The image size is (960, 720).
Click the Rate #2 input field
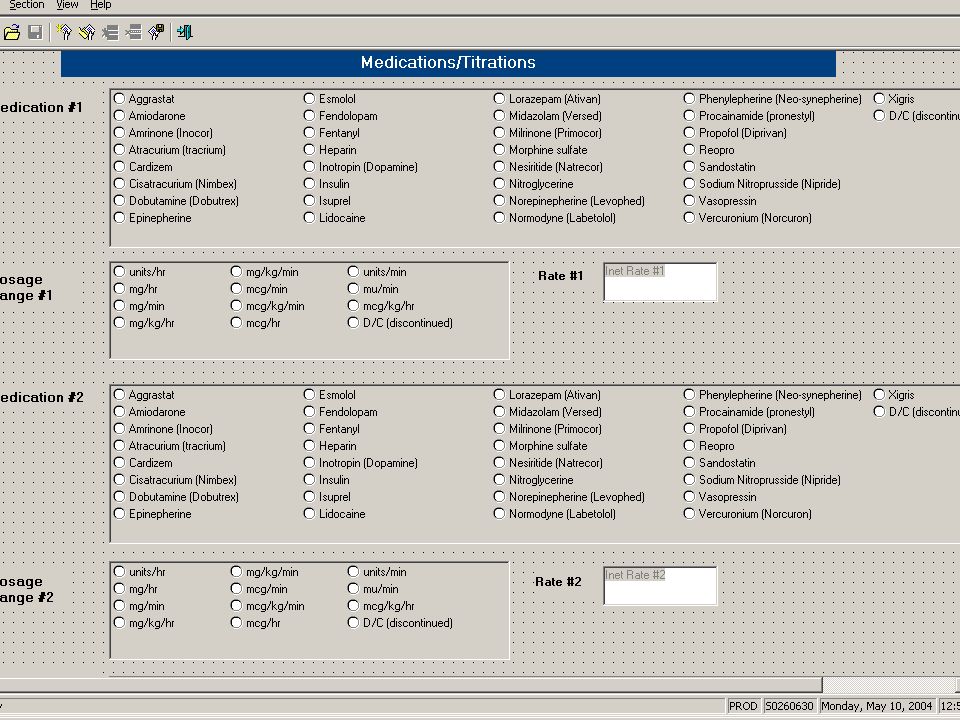pyautogui.click(x=660, y=586)
